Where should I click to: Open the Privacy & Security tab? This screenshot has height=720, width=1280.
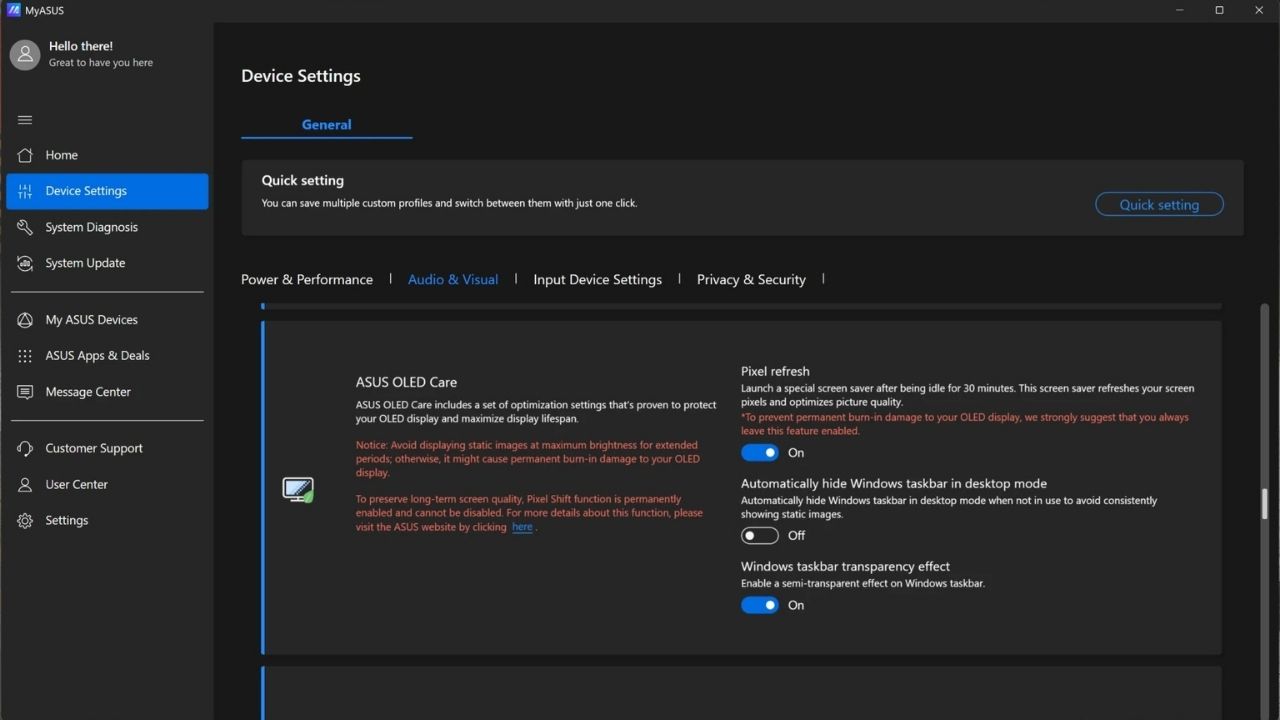click(751, 279)
